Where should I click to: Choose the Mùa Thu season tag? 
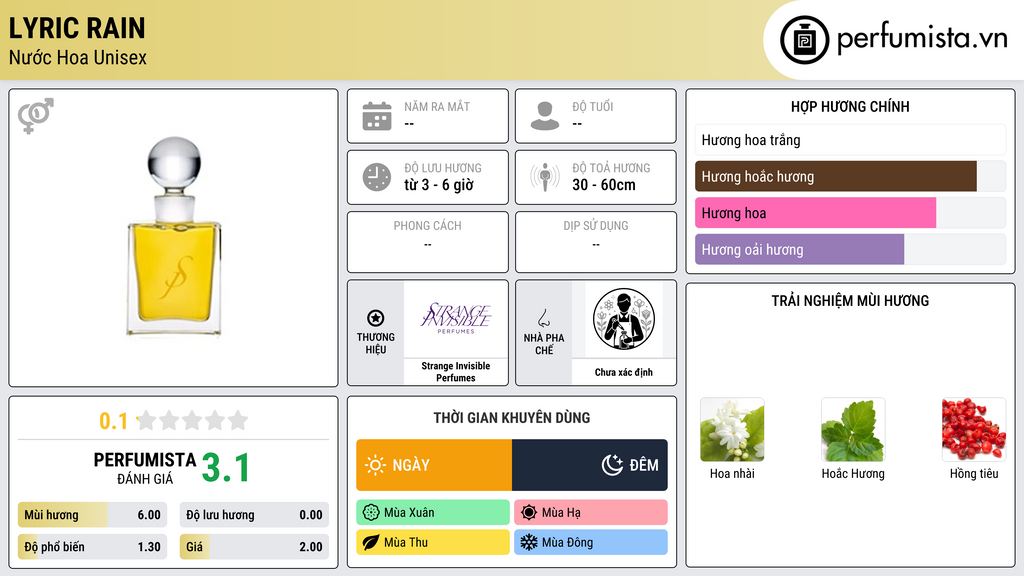click(433, 543)
